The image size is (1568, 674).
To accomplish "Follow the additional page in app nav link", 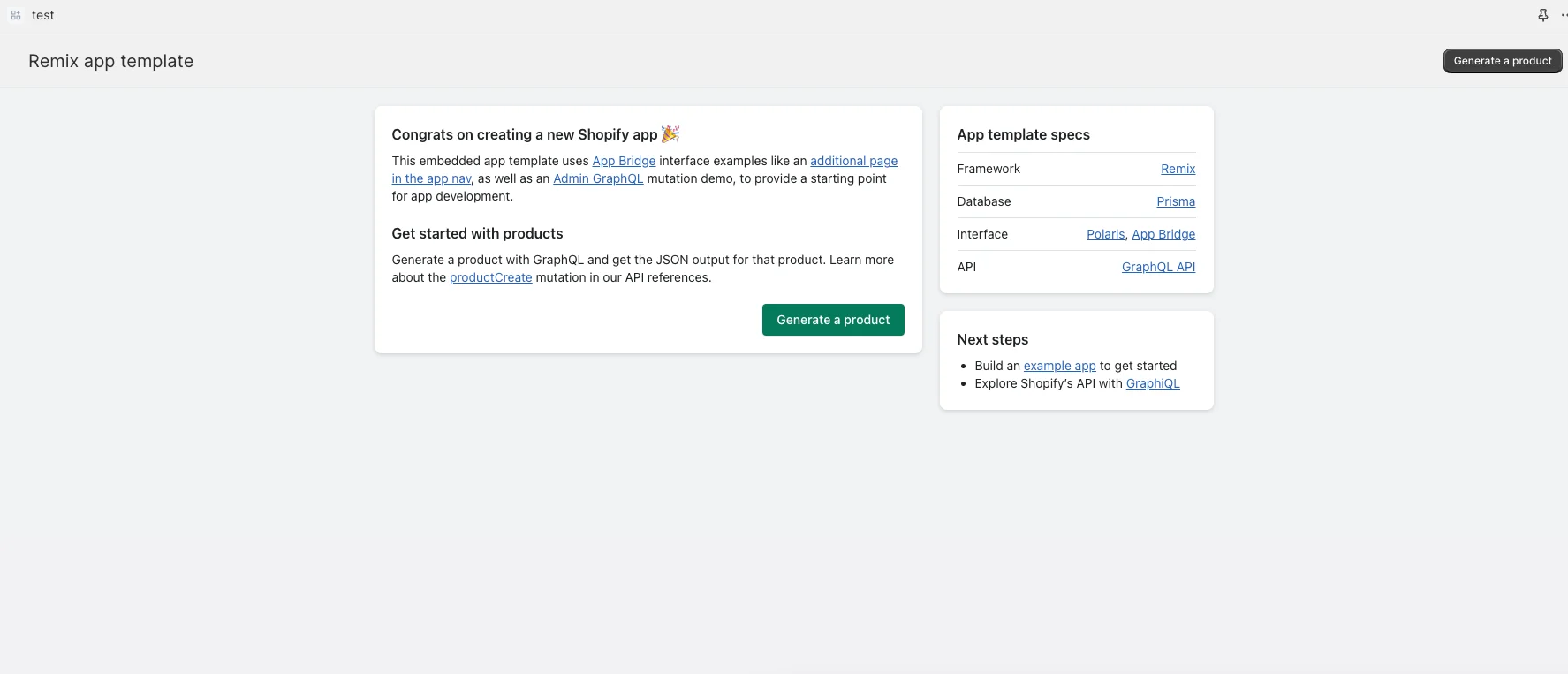I will [853, 161].
